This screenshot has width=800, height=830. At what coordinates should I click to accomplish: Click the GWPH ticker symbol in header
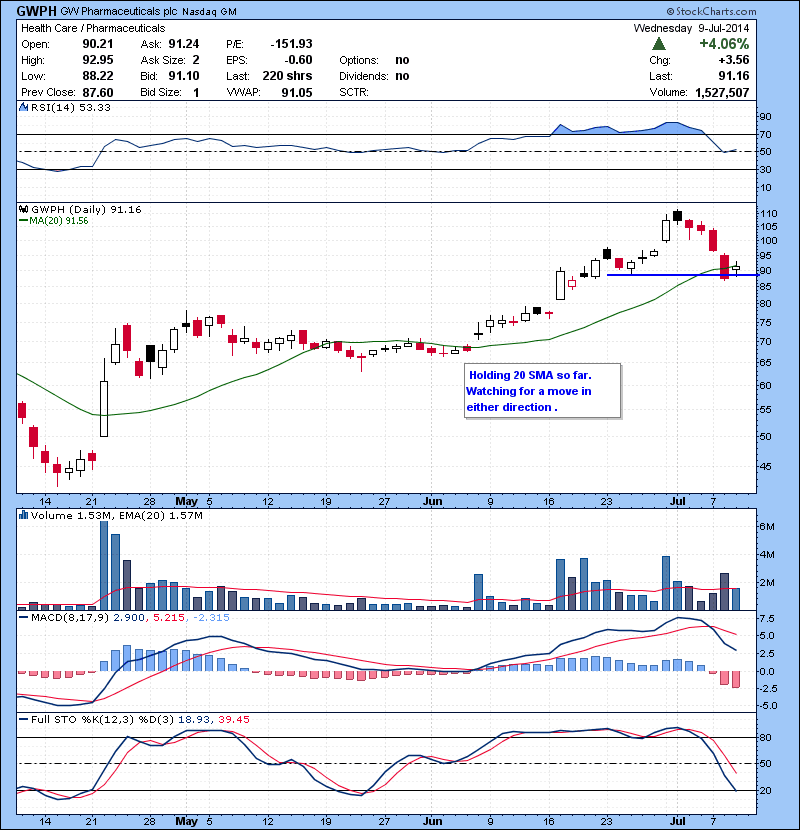click(36, 11)
